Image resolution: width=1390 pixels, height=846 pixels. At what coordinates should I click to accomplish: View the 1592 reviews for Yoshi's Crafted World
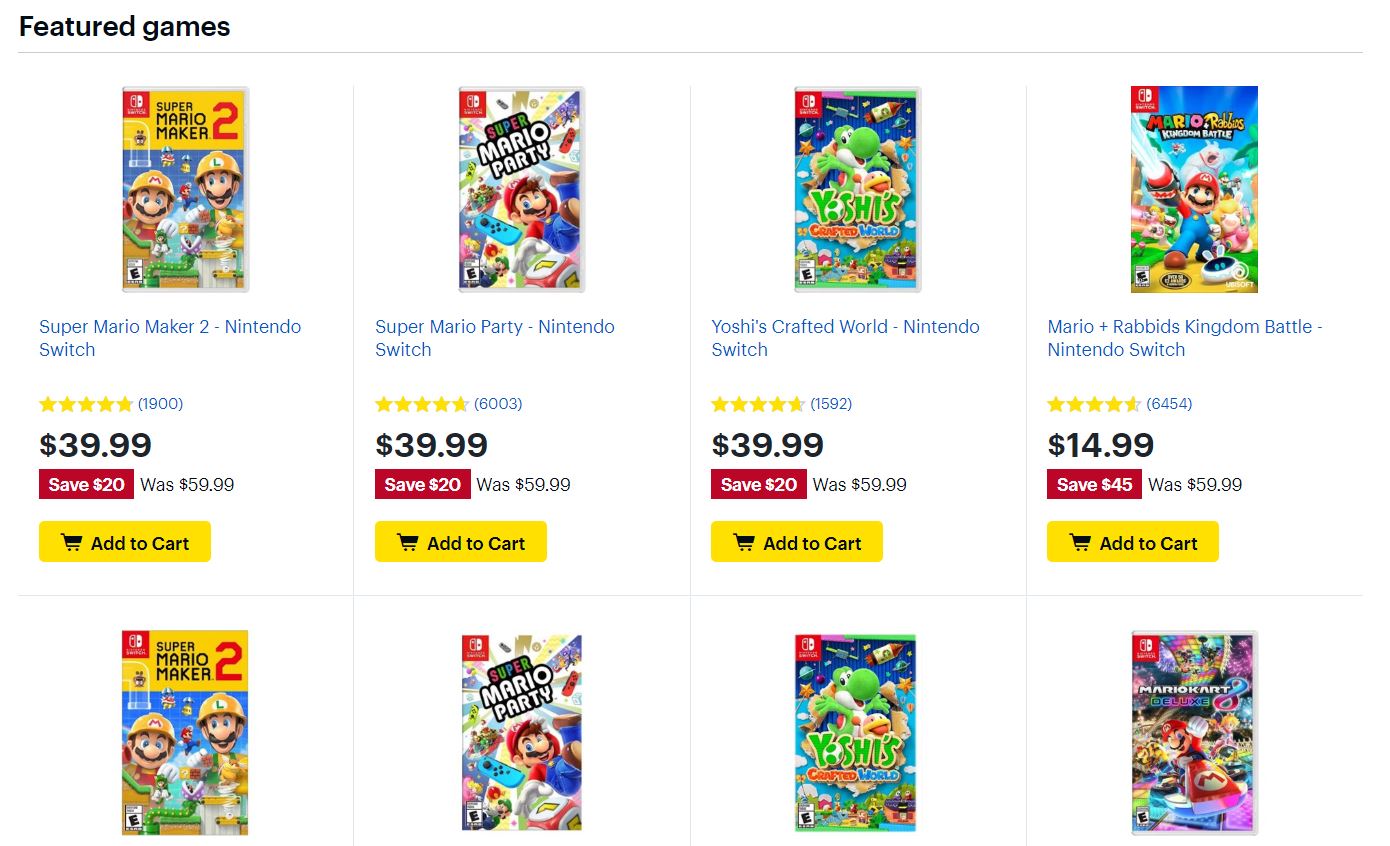click(x=831, y=404)
